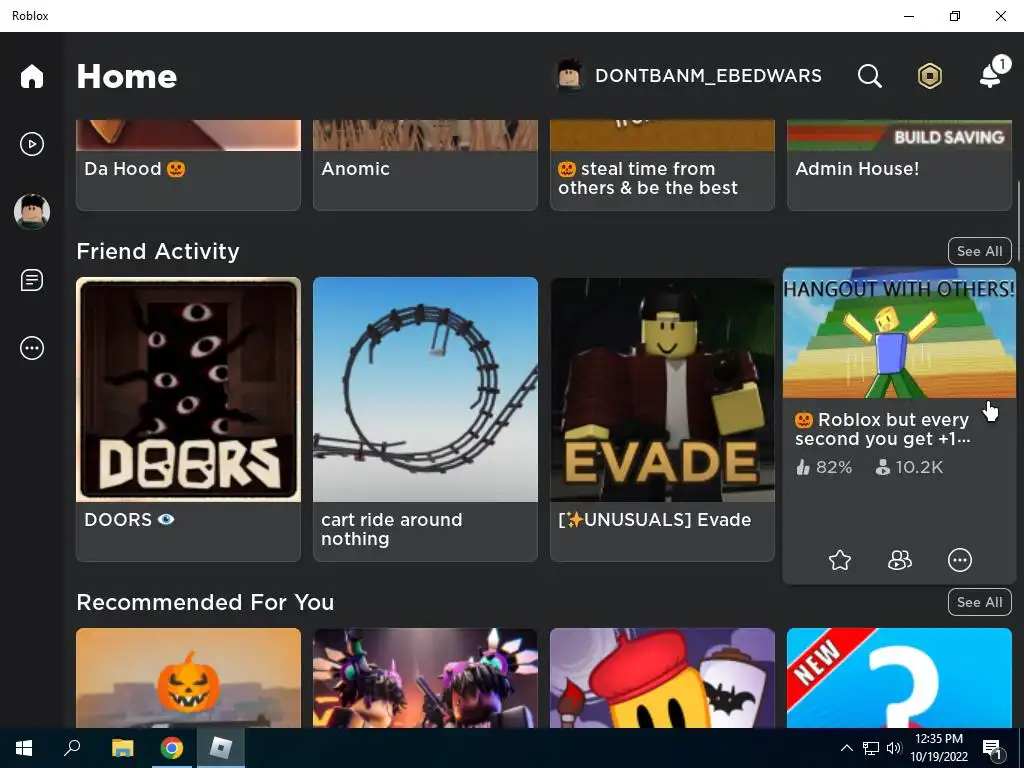Click See All for Recommended For You
Viewport: 1024px width, 768px height.
979,602
